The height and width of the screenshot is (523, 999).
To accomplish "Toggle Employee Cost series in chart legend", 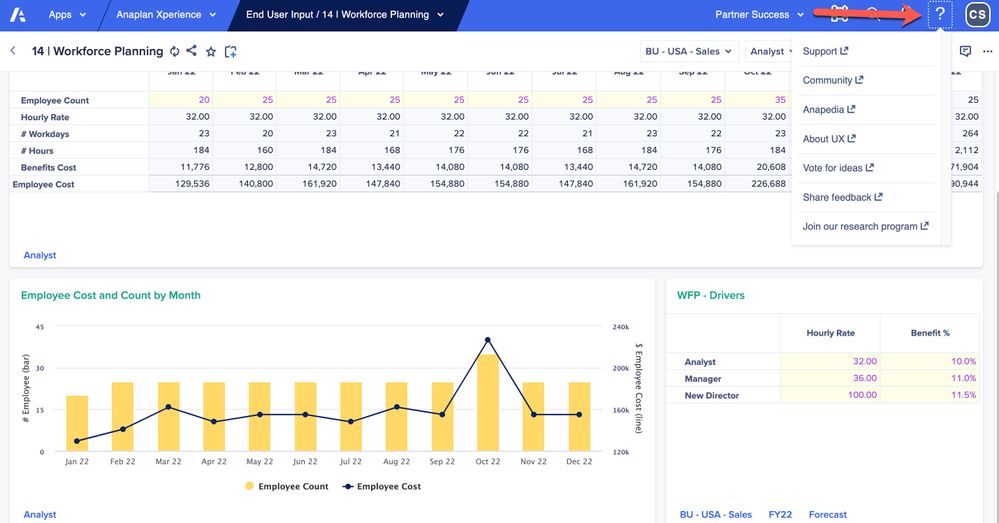I will 382,486.
